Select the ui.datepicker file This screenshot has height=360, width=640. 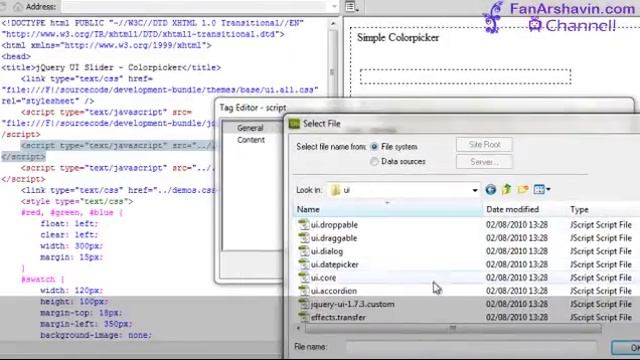tap(334, 264)
